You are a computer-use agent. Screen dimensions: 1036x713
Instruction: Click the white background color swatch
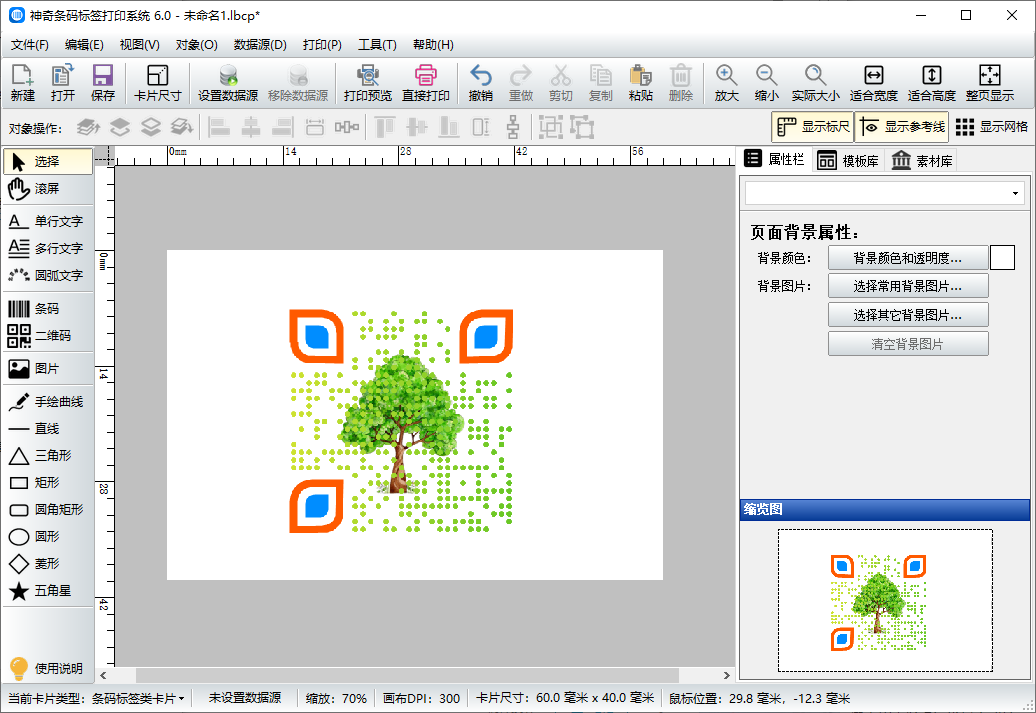point(1002,258)
